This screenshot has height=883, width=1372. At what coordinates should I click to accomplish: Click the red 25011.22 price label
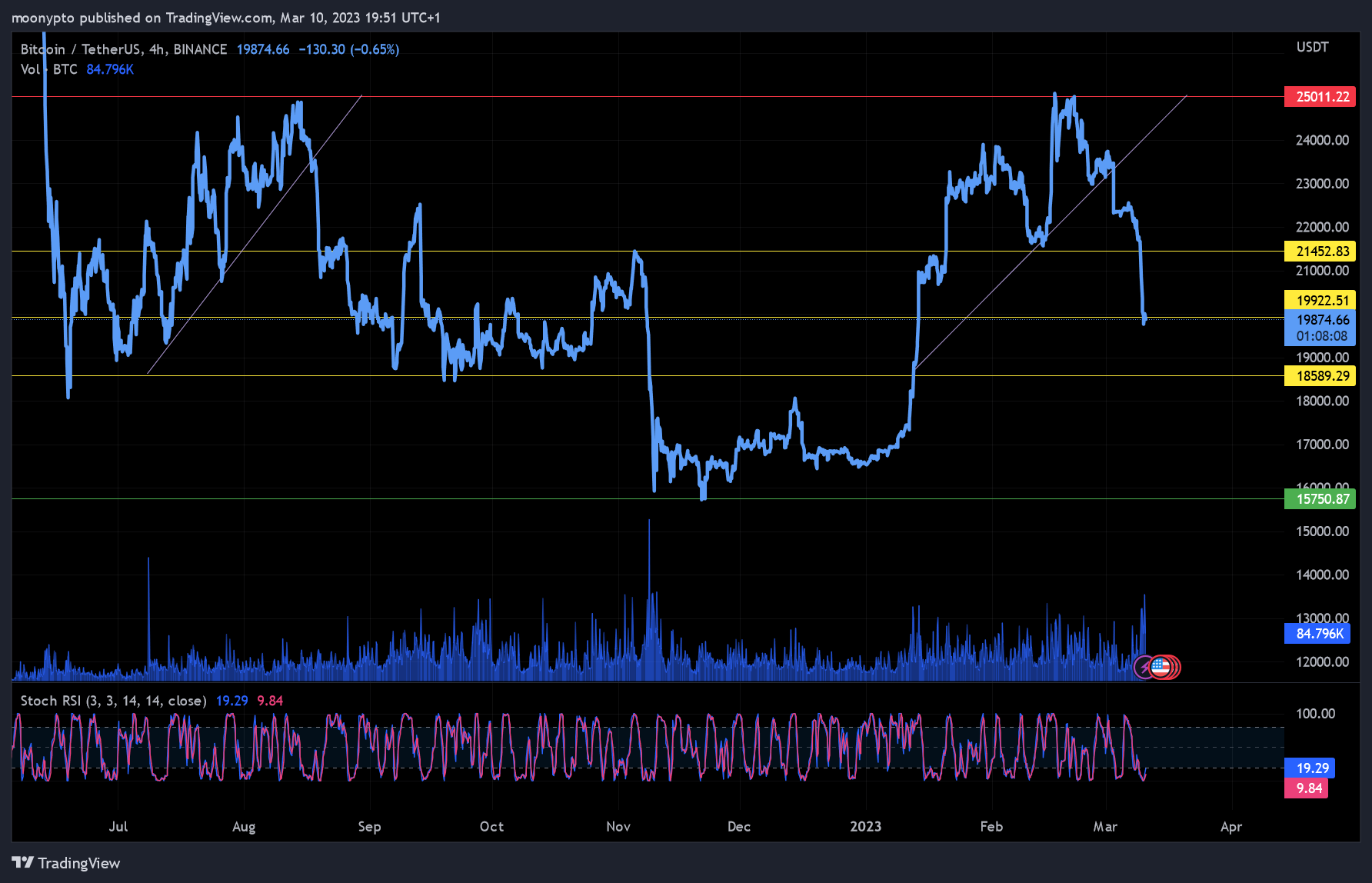click(1320, 97)
